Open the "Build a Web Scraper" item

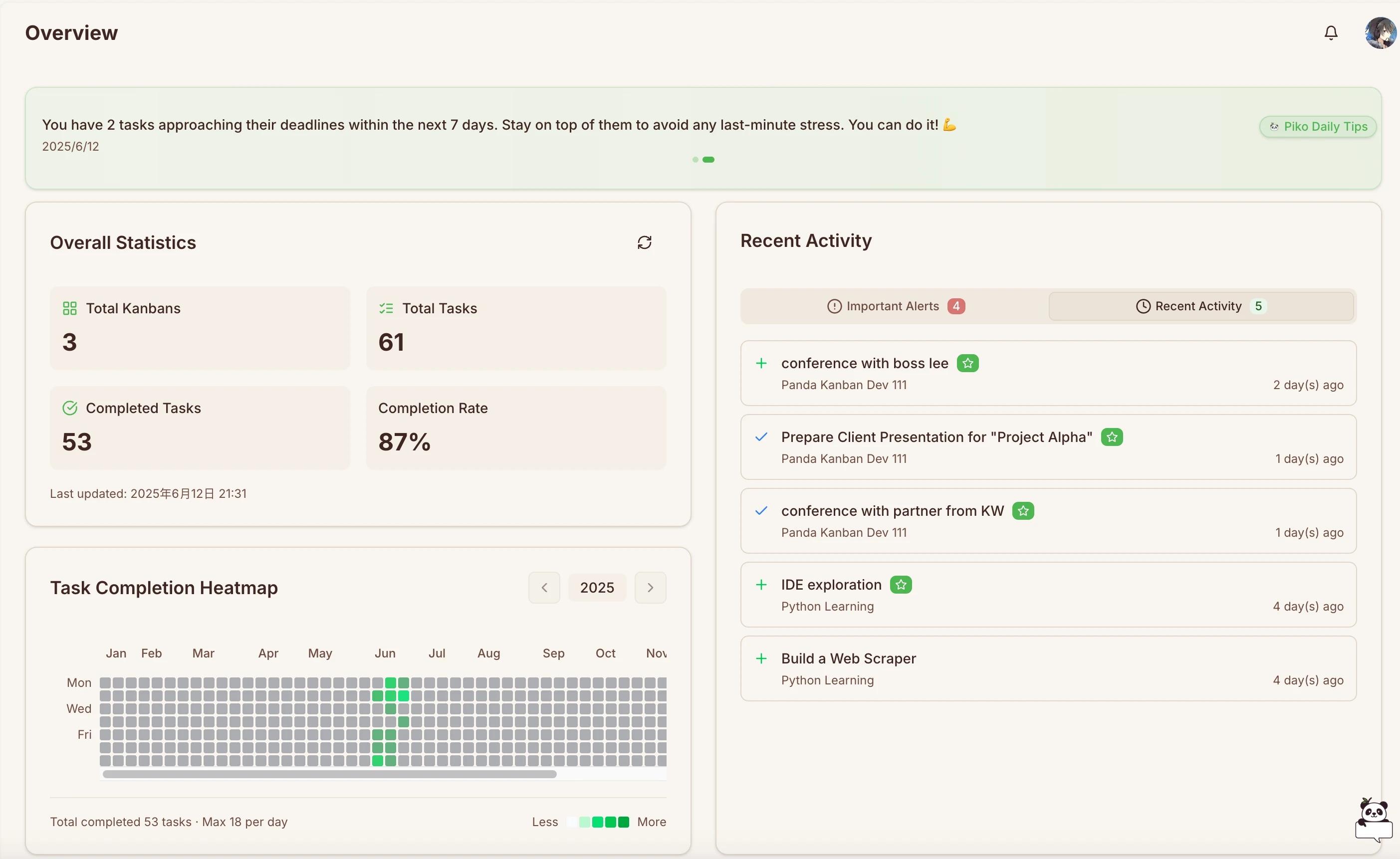coord(1048,668)
